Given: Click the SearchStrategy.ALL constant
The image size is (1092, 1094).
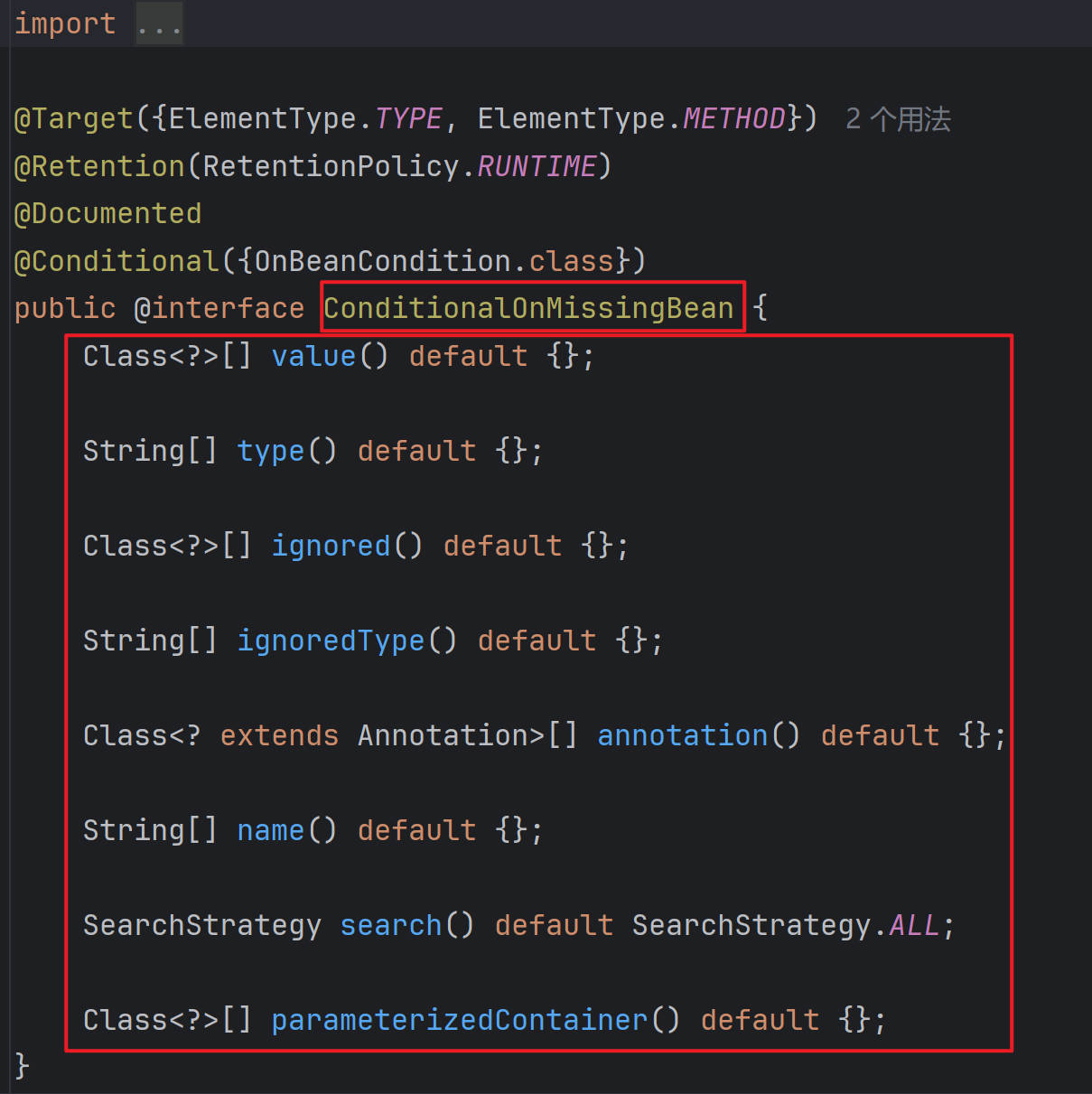Looking at the screenshot, I should point(914,925).
